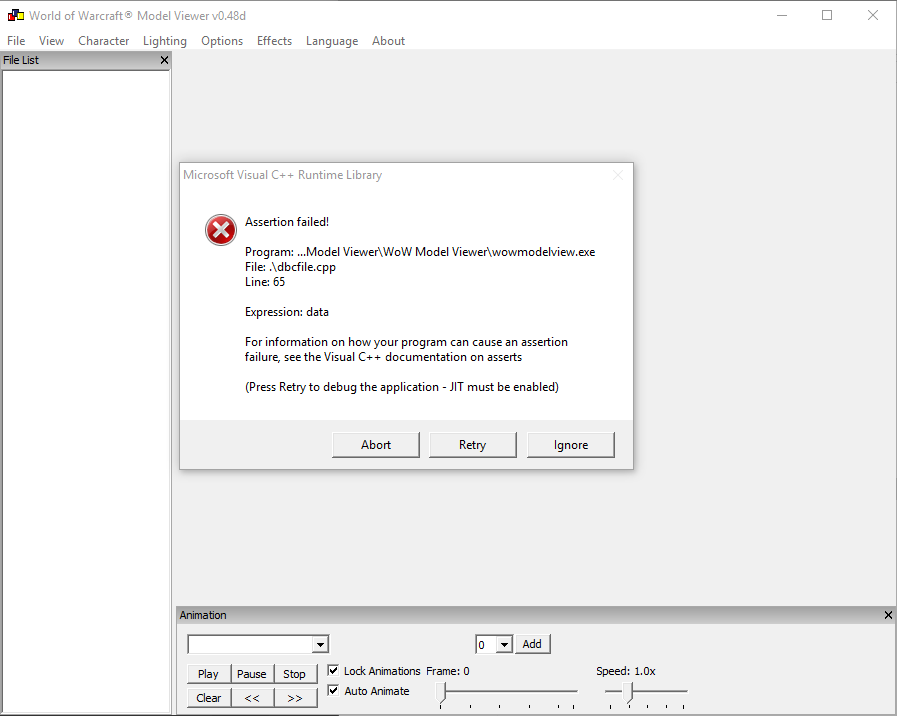Toggle the Auto Animate checkbox
Viewport: 897px width, 716px height.
tap(333, 690)
